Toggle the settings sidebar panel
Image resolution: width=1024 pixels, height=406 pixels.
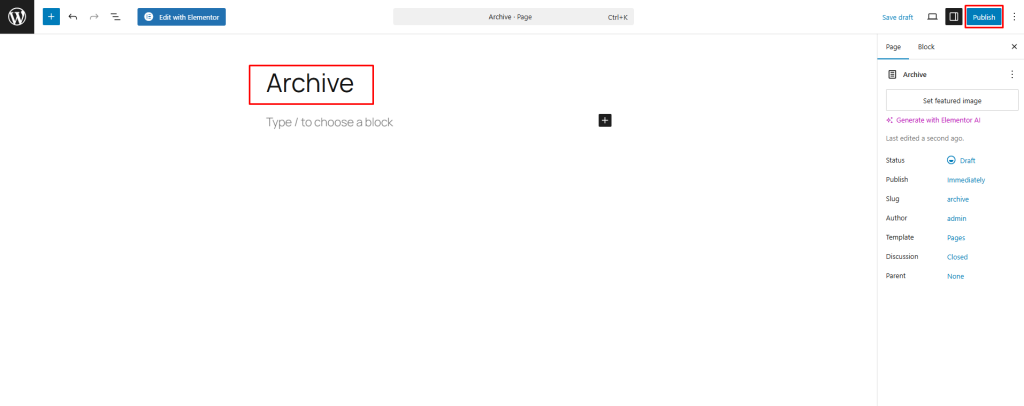click(x=953, y=17)
